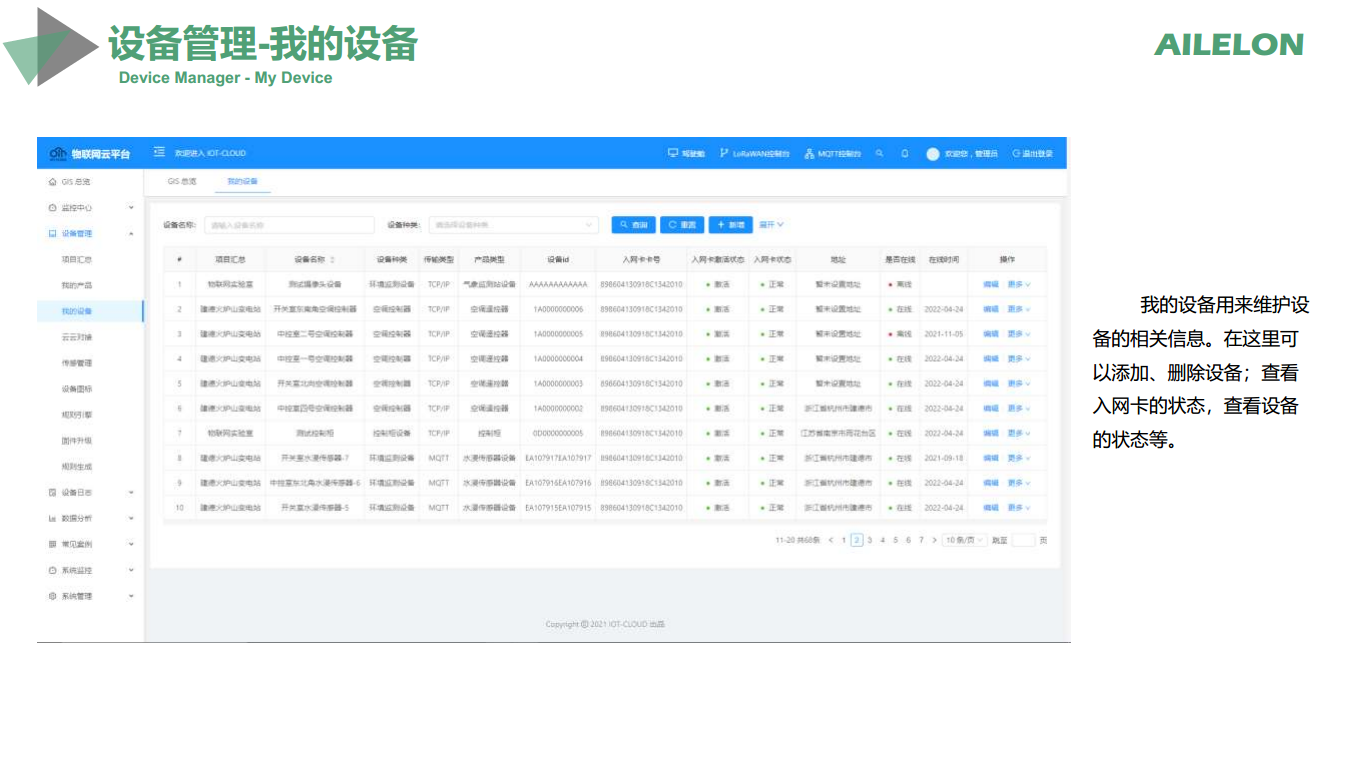Click the 新增 add device button
Viewport: 1350px width, 759px height.
point(731,225)
